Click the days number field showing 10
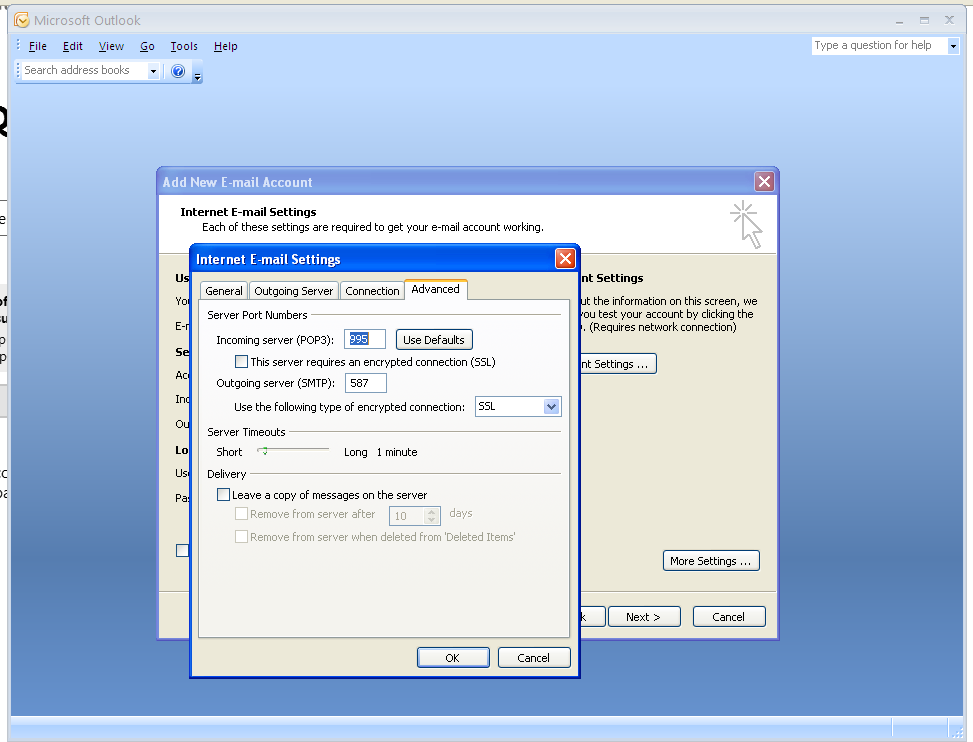 [407, 516]
